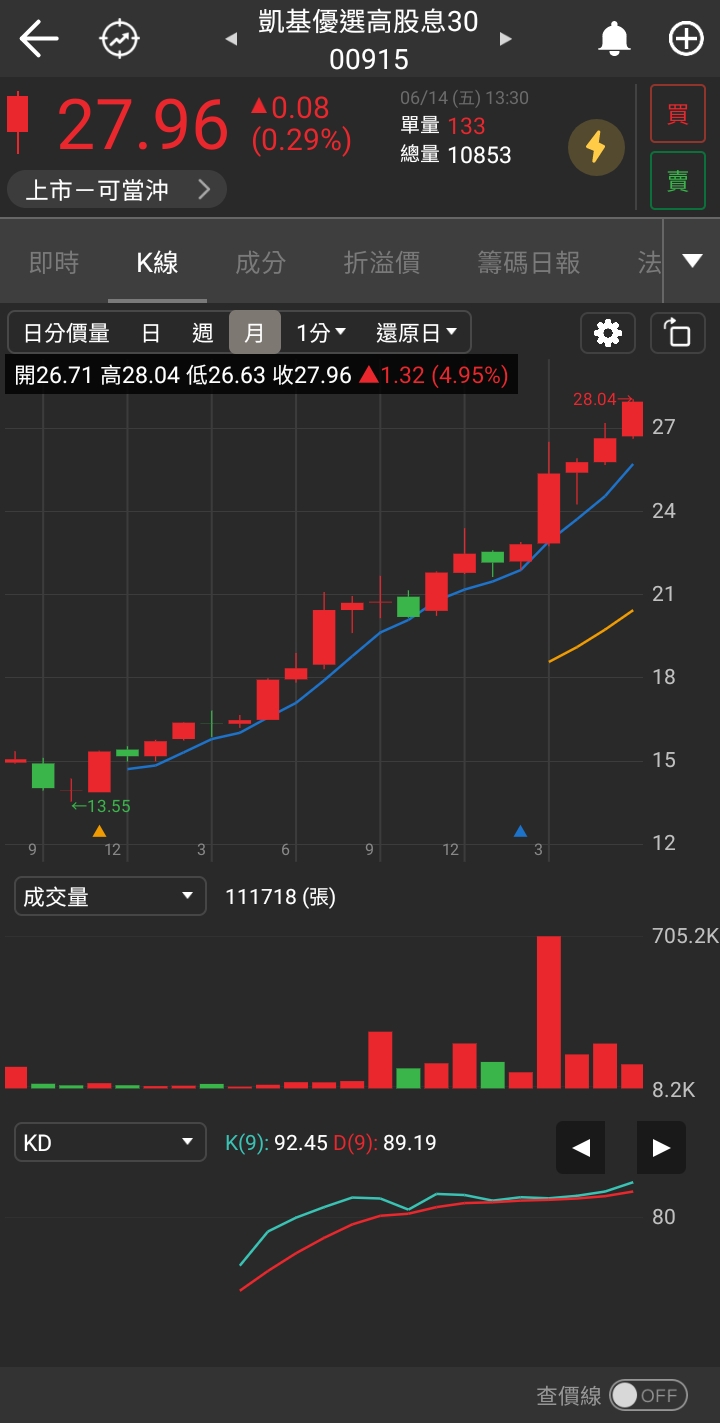Image resolution: width=720 pixels, height=1423 pixels.
Task: Add stock to watchlist plus icon
Action: [686, 40]
